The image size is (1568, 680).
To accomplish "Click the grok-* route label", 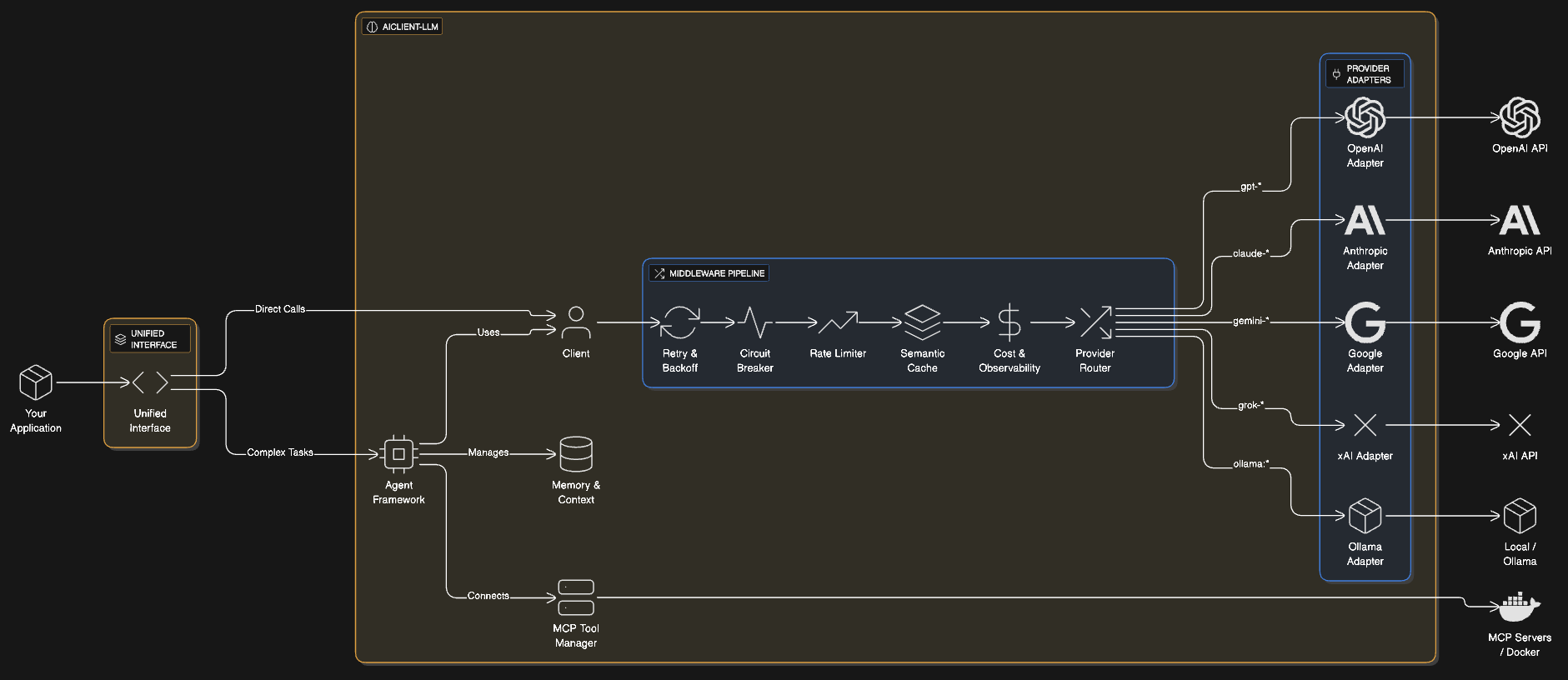I will [x=1251, y=405].
